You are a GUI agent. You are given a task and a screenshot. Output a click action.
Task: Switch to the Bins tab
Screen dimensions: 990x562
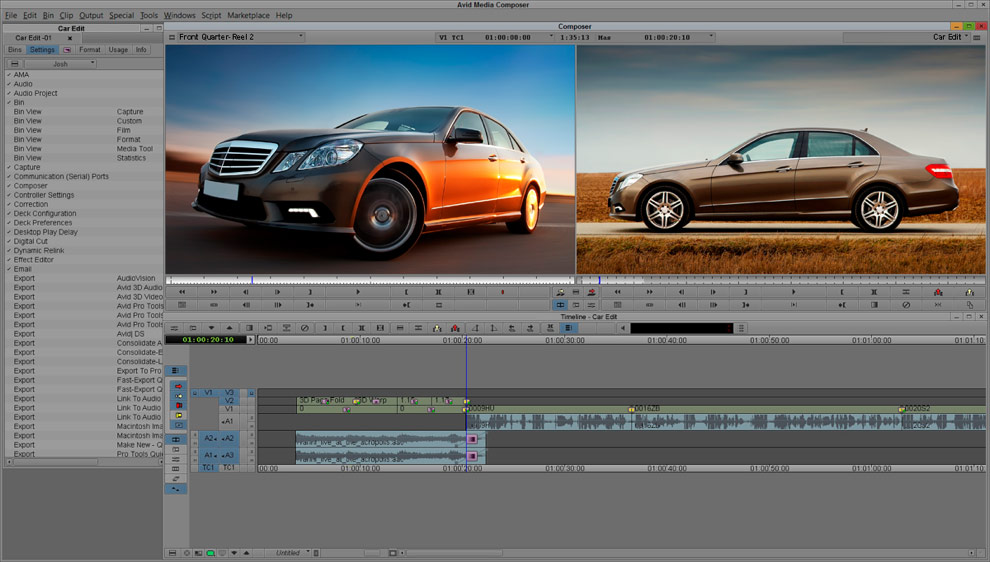(14, 49)
